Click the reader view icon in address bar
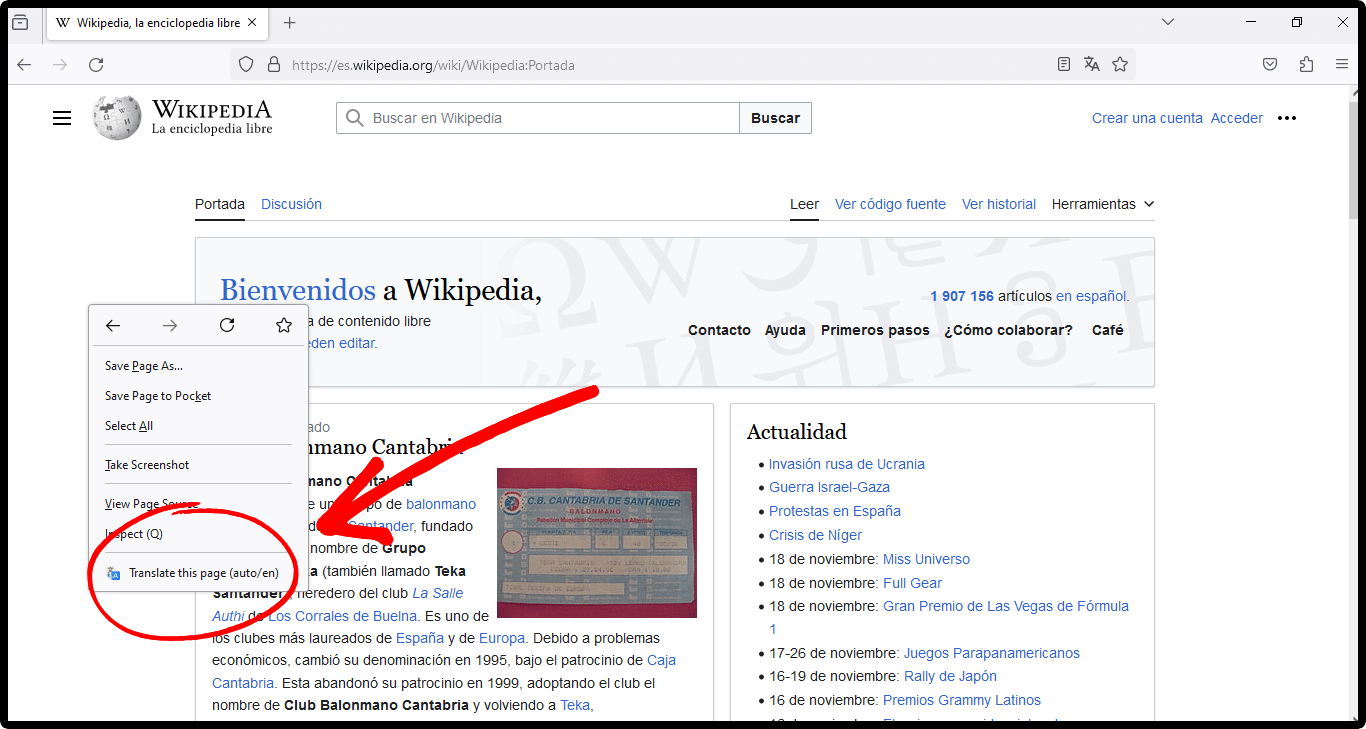Viewport: 1366px width, 729px height. [x=1064, y=64]
